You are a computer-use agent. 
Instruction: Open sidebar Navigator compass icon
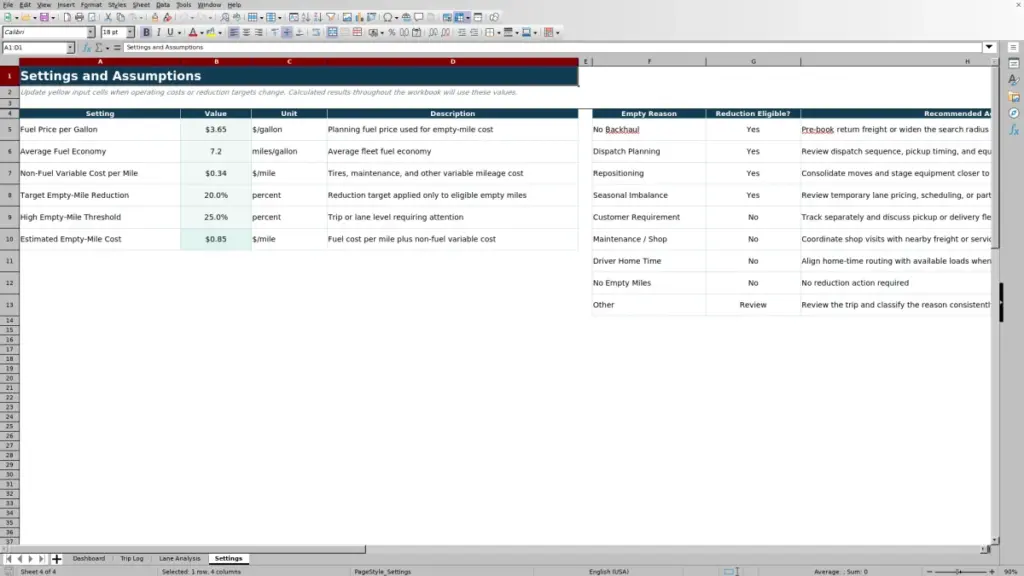coord(1014,113)
